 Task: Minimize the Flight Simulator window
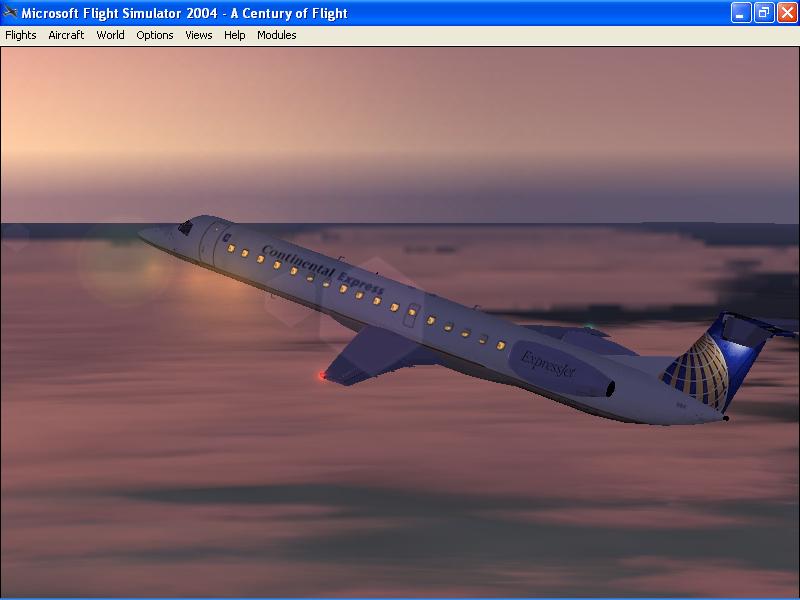[x=740, y=13]
